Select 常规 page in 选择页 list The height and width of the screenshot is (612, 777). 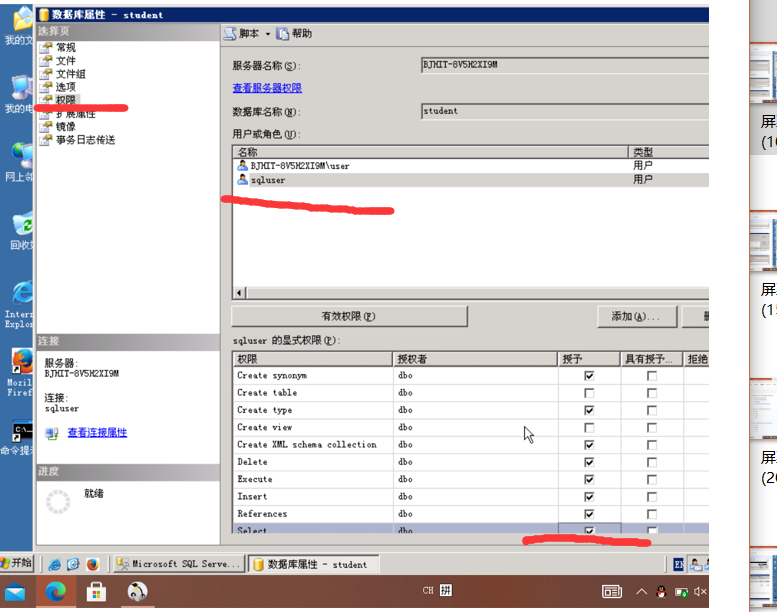(65, 48)
